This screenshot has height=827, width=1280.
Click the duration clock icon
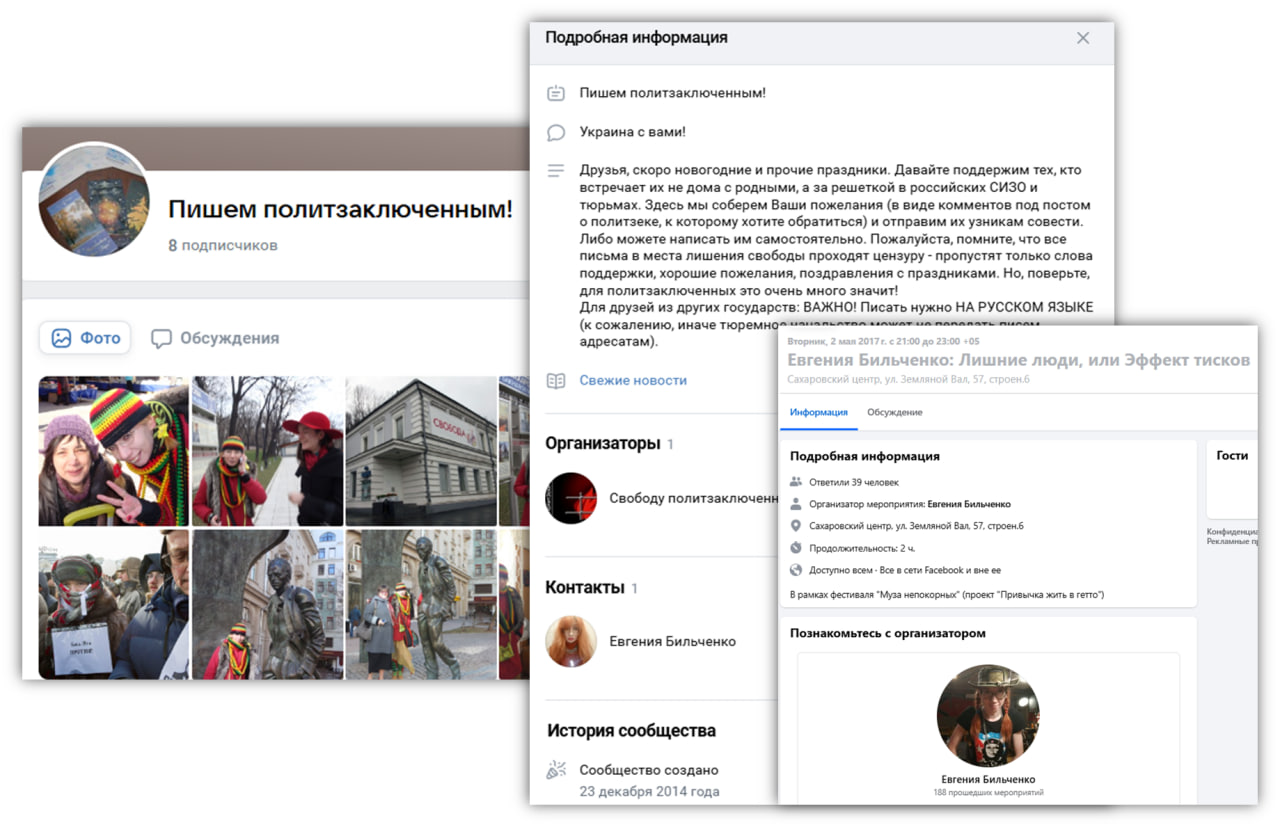(x=796, y=548)
